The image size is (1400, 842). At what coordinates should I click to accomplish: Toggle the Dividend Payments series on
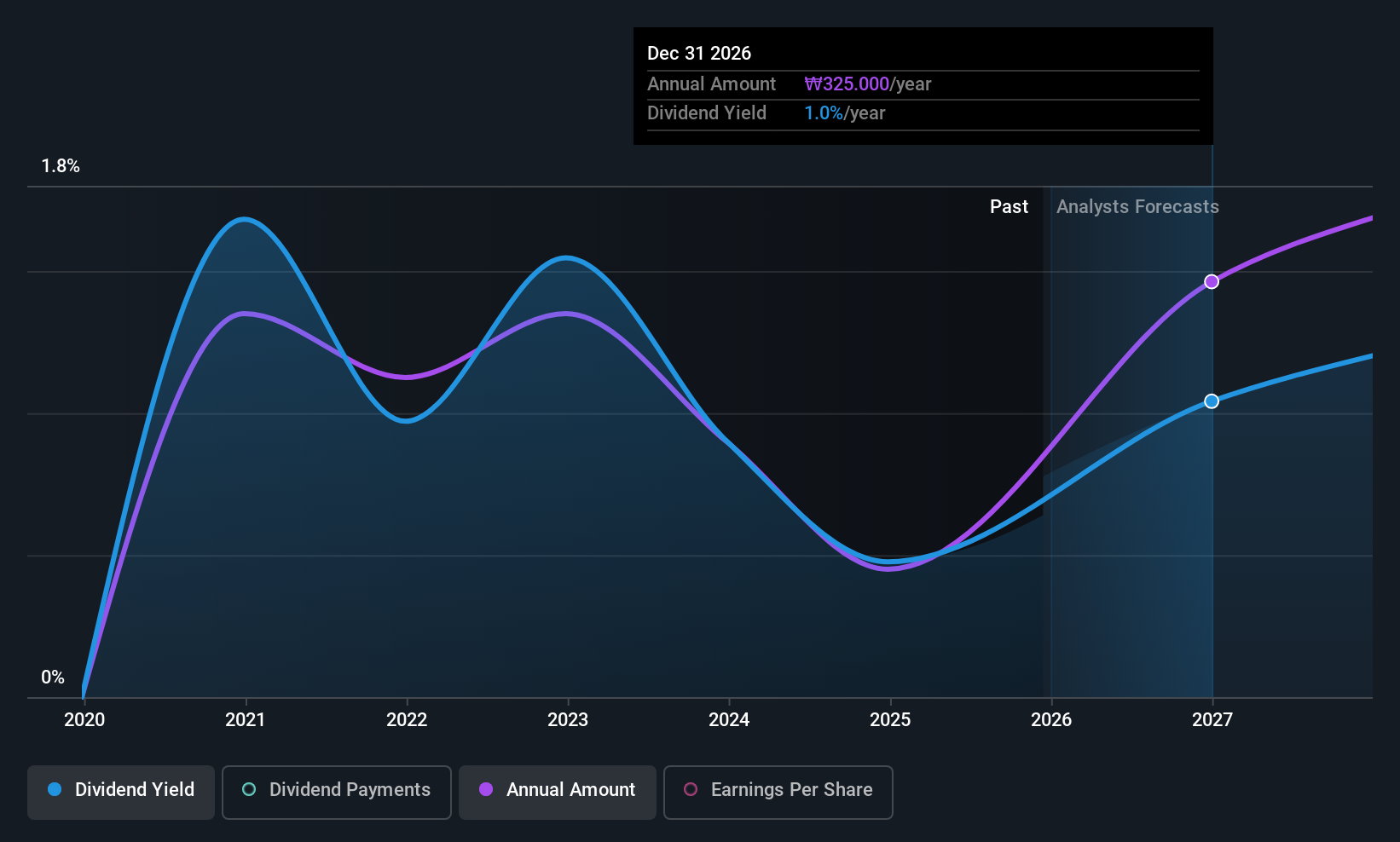(x=337, y=792)
